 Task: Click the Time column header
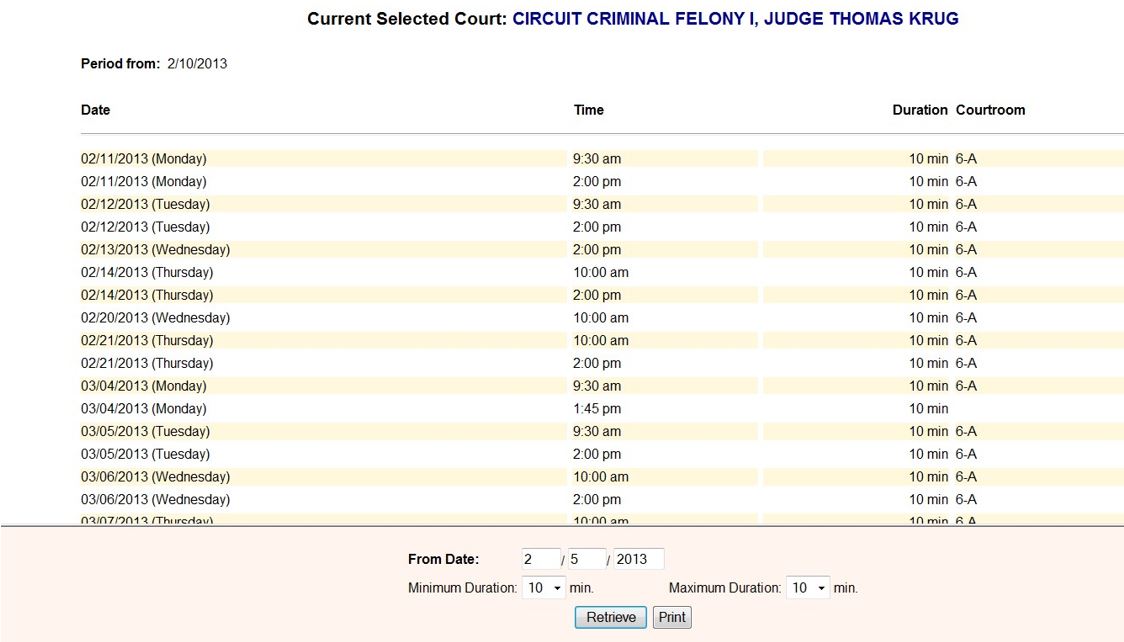coord(589,110)
